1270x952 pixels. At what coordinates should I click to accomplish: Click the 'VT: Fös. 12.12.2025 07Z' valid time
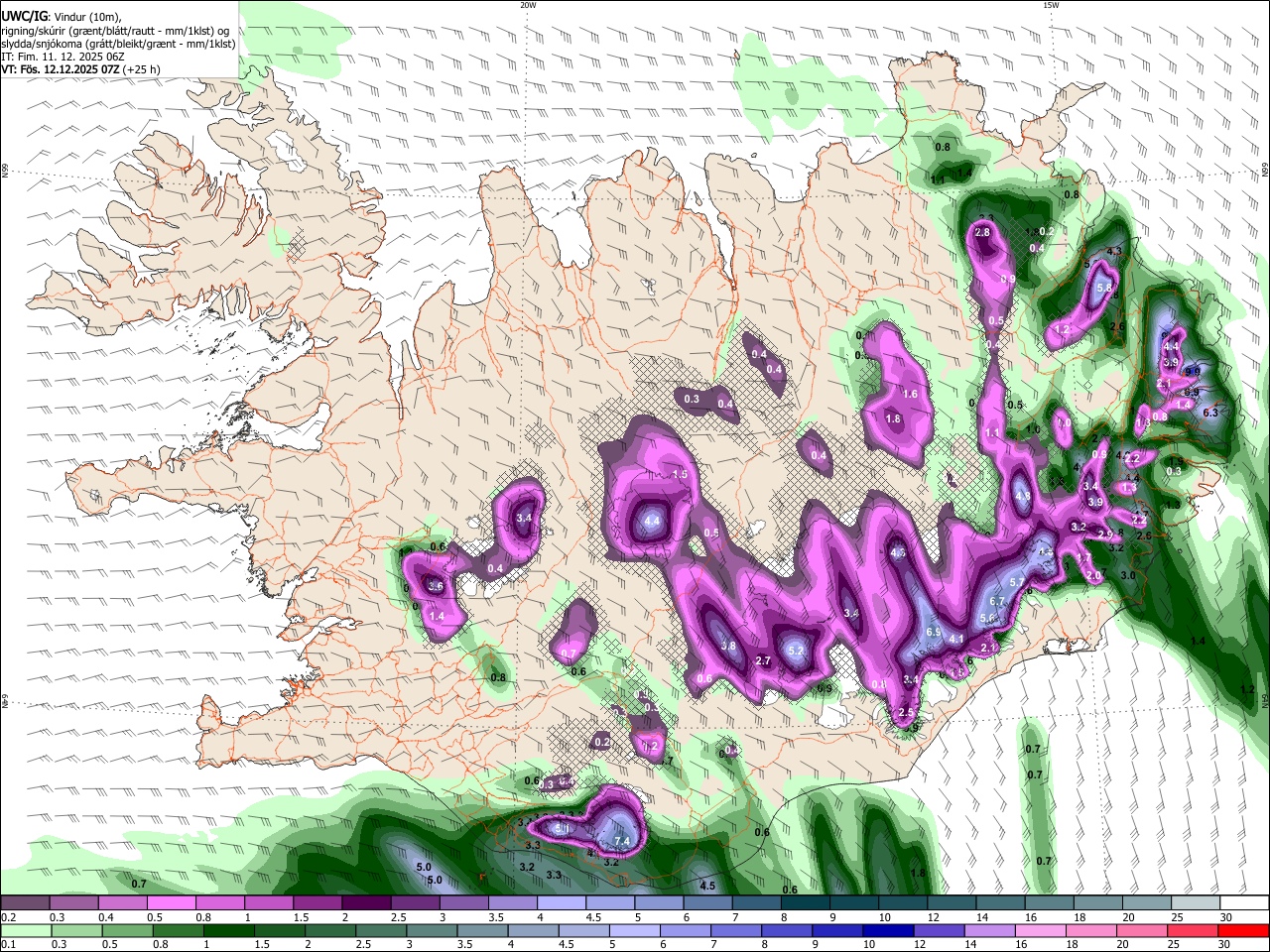coord(61,69)
